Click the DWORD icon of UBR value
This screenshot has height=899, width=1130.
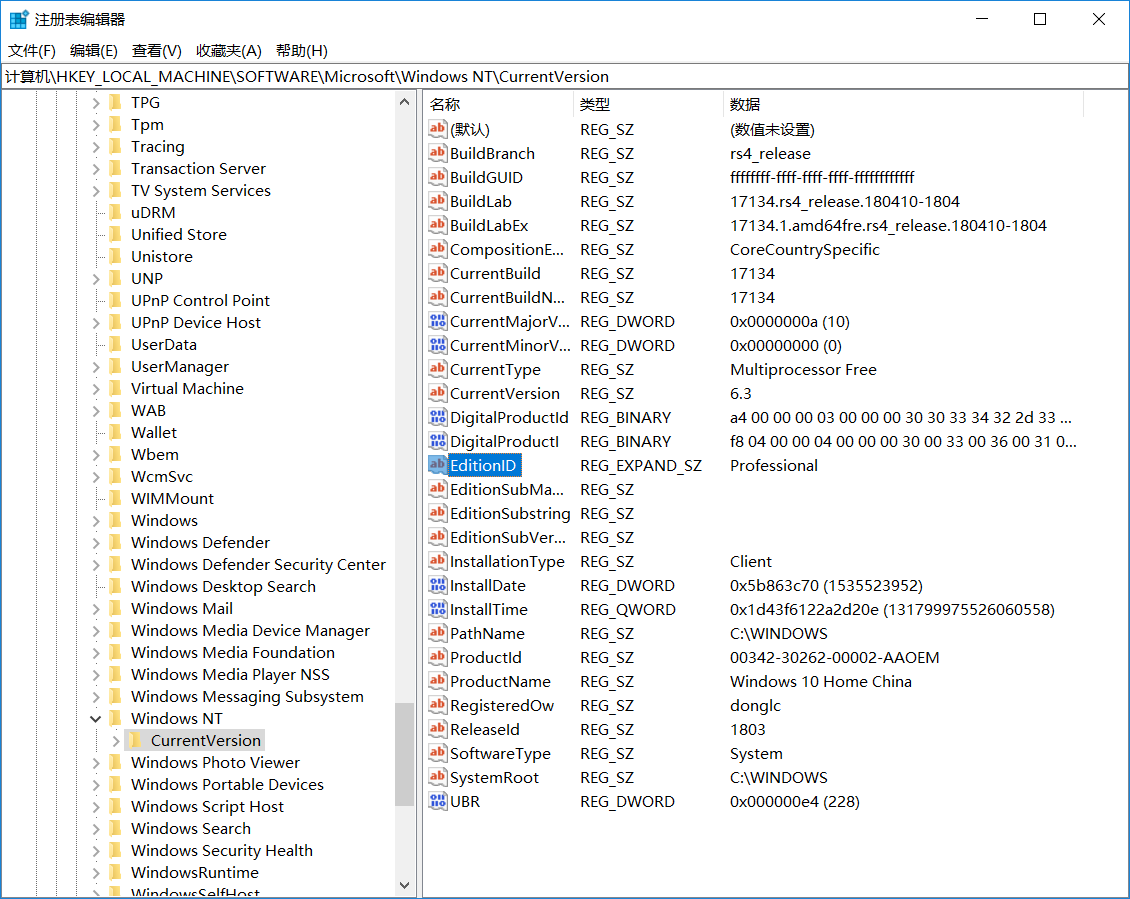pos(437,801)
